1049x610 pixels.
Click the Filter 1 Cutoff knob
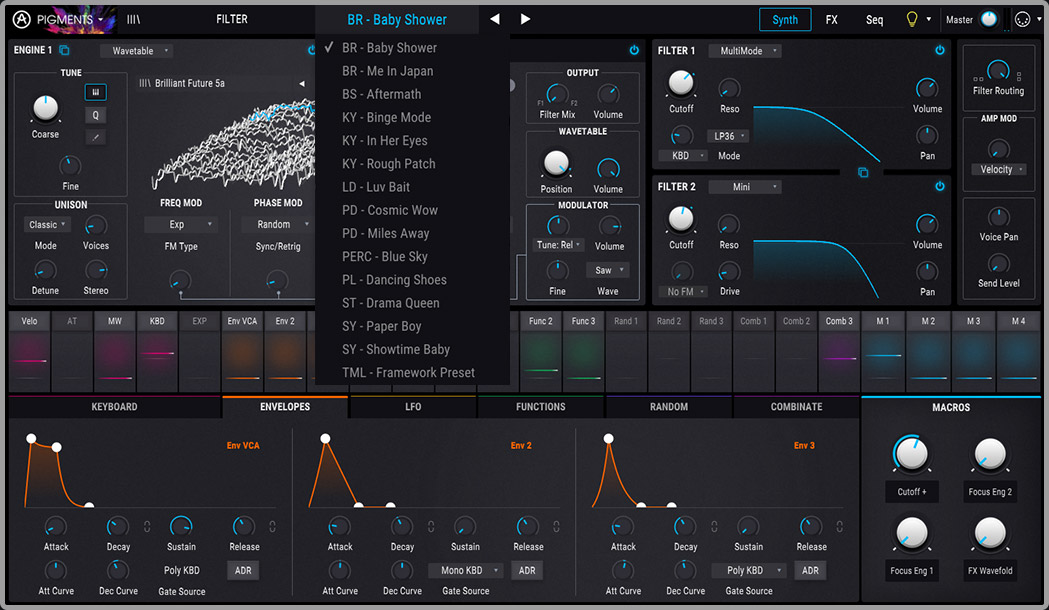point(681,83)
